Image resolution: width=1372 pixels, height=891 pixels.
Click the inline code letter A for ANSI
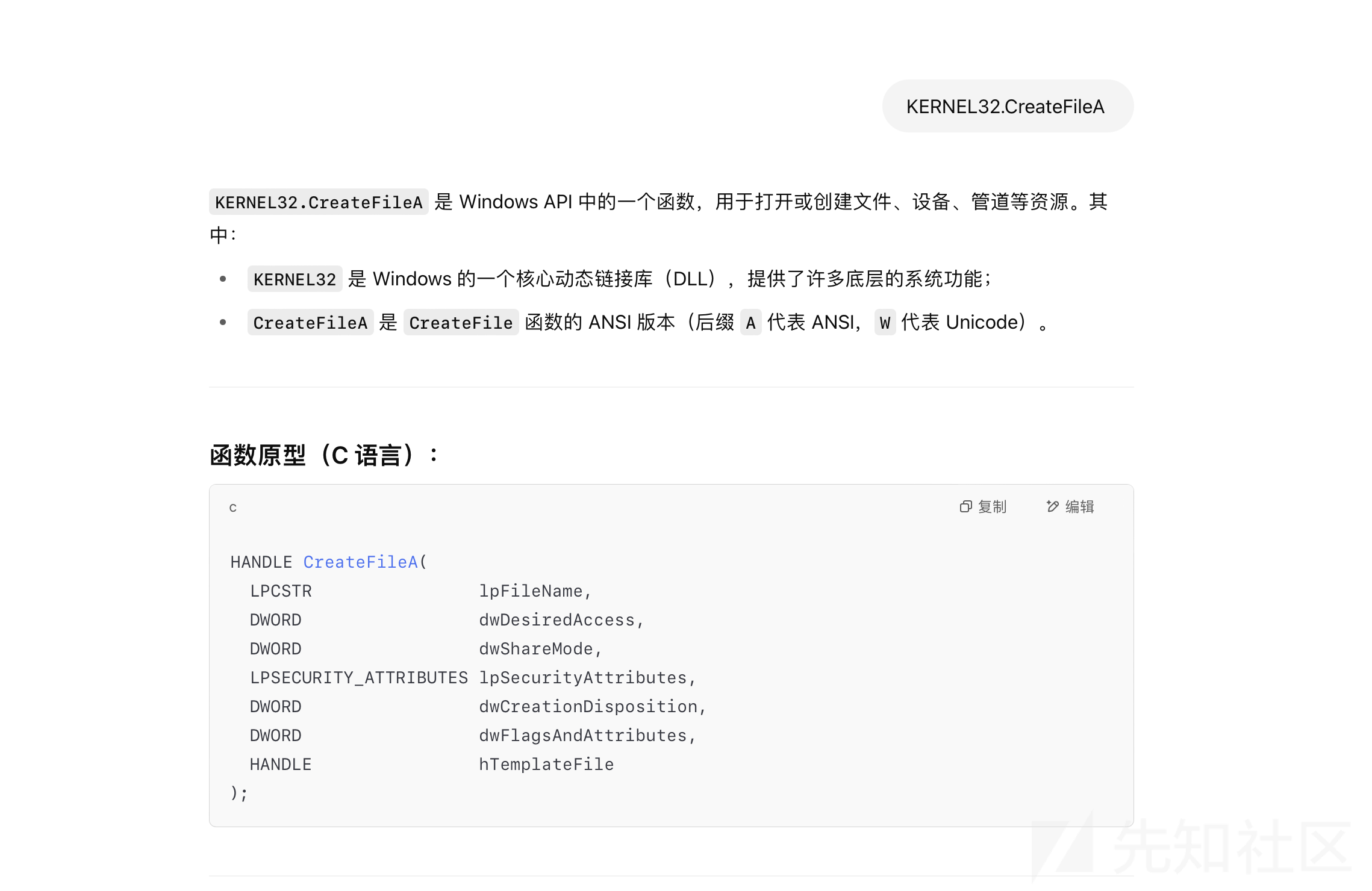[x=750, y=323]
